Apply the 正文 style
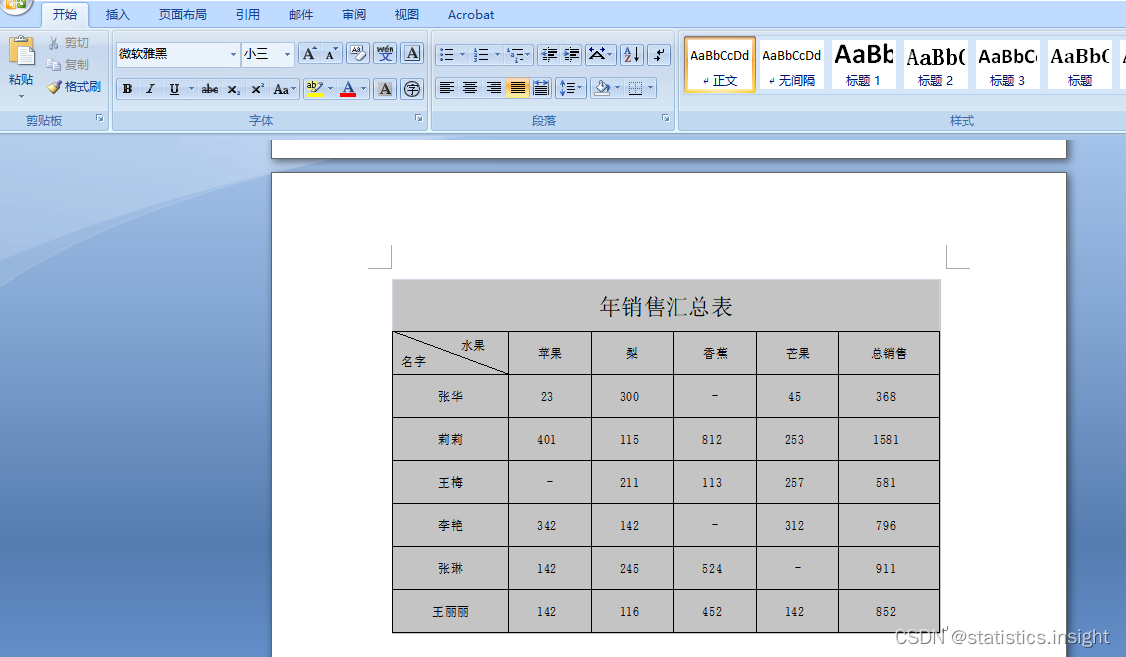1126x657 pixels. (x=720, y=65)
